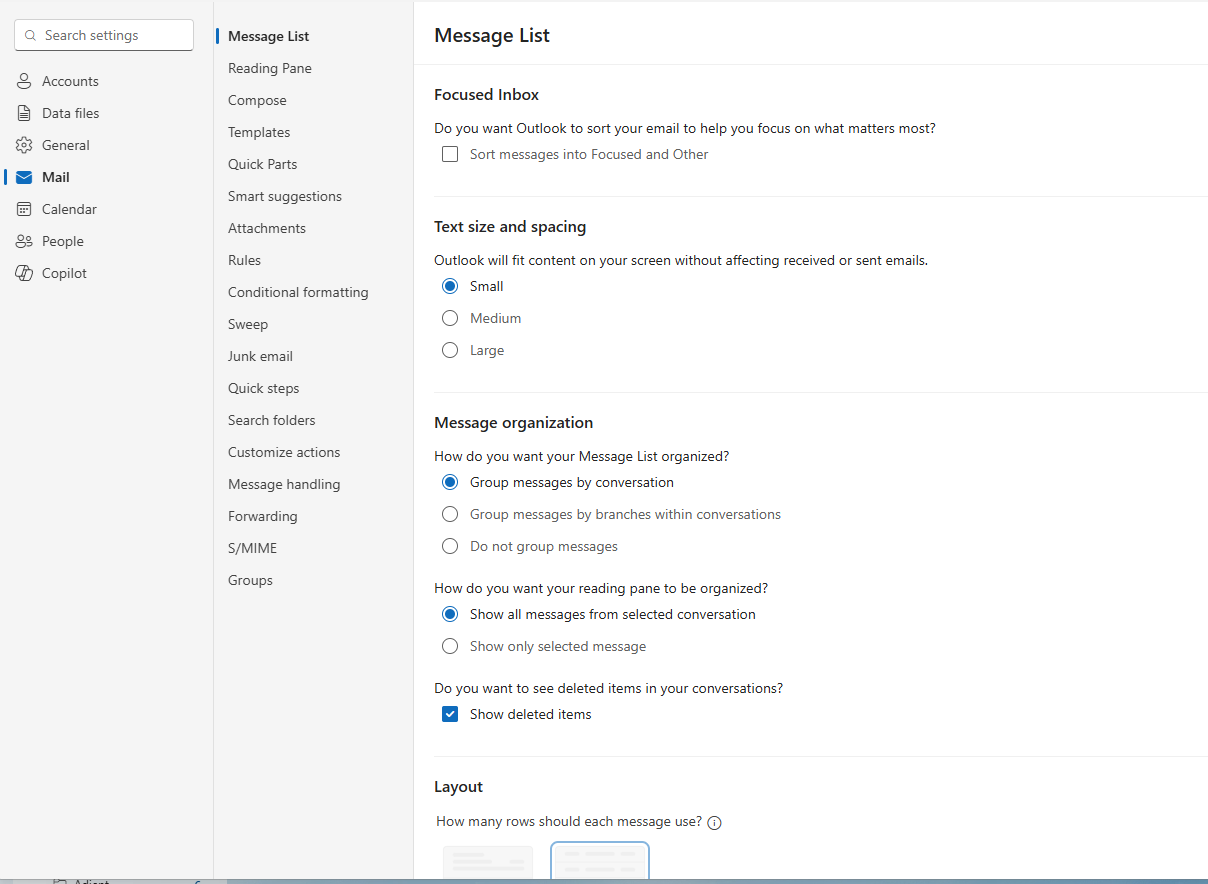1208x884 pixels.
Task: Click the search magnifier icon
Action: [31, 35]
